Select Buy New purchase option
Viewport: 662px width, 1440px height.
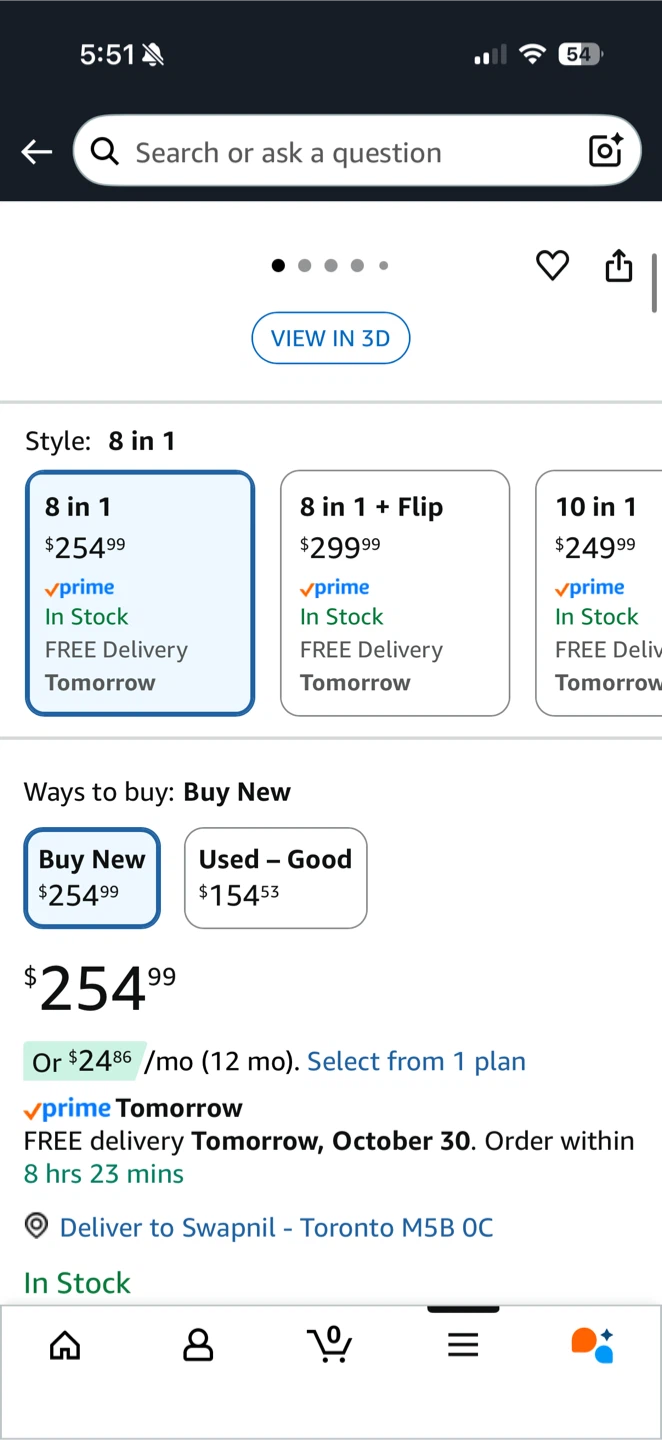(92, 877)
